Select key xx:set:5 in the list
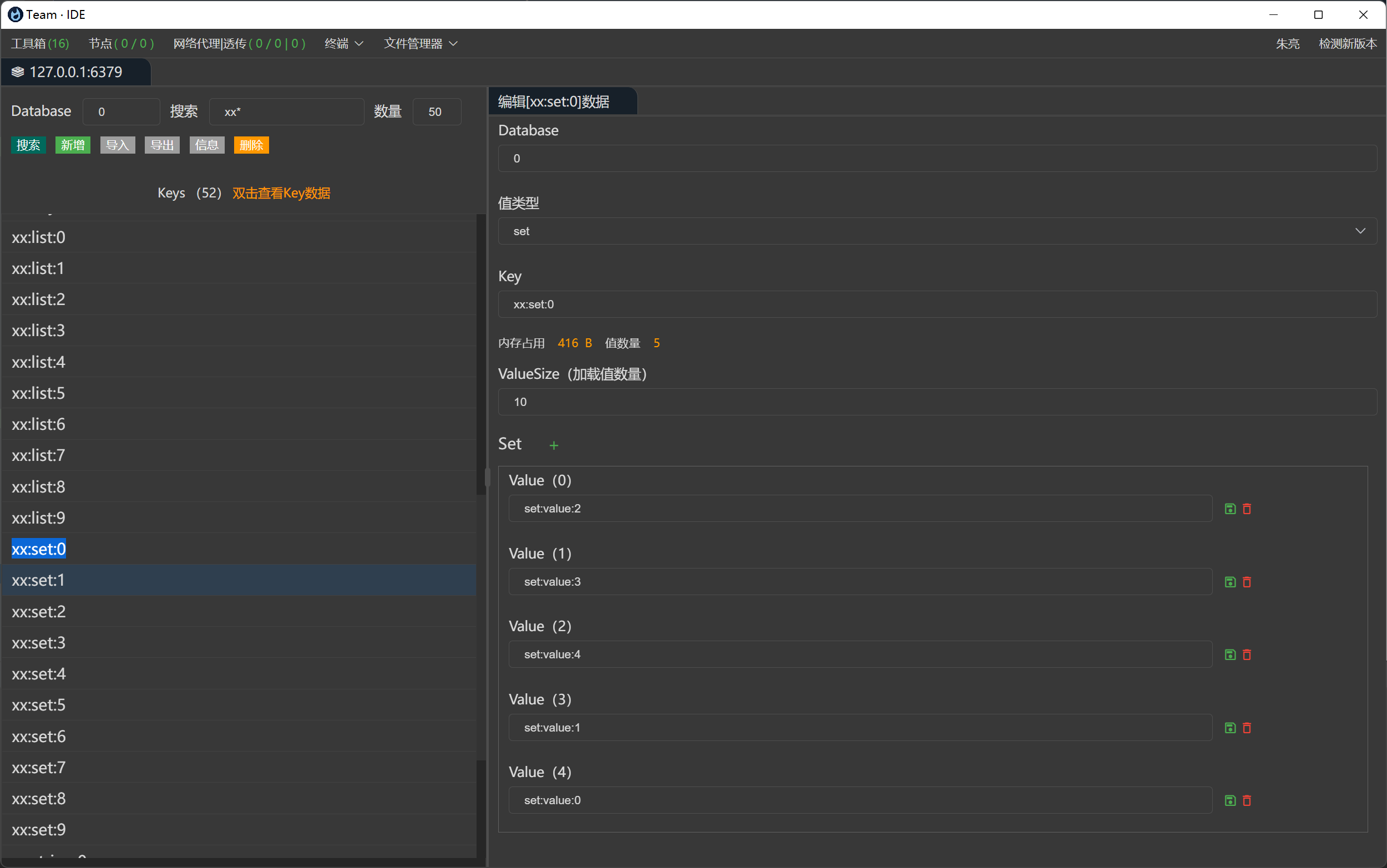This screenshot has width=1387, height=868. (38, 705)
